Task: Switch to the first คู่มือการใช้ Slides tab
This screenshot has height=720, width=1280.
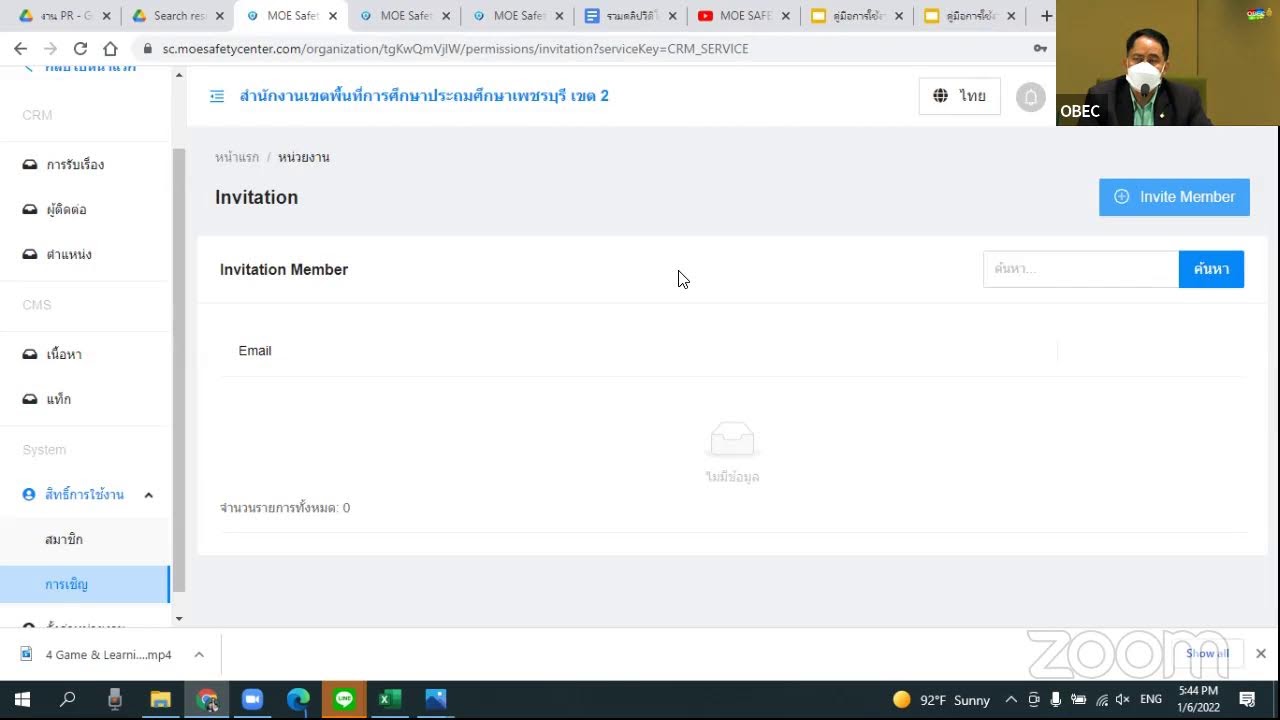Action: pos(858,16)
